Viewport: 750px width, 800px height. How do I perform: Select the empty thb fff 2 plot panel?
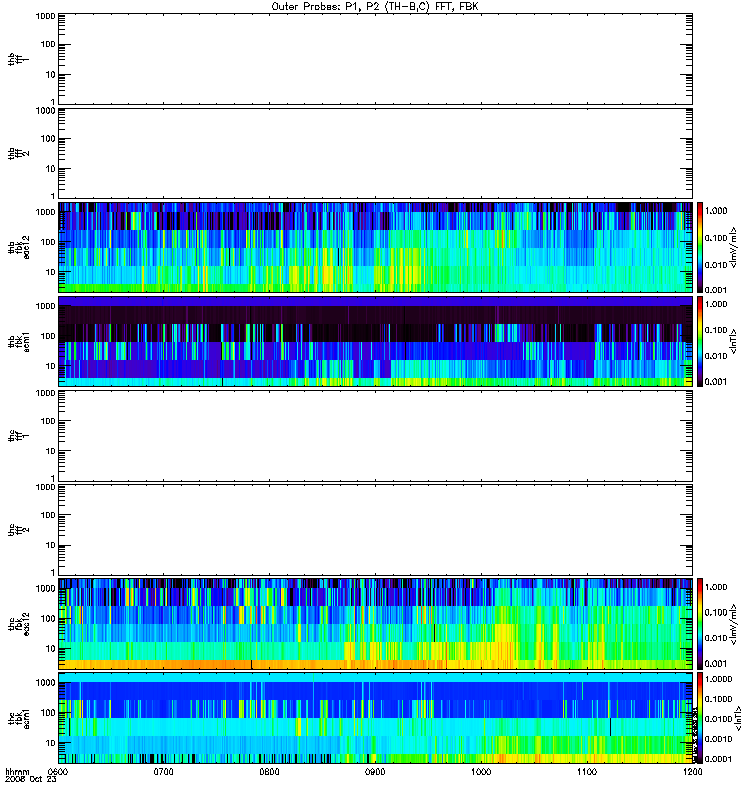[x=376, y=153]
